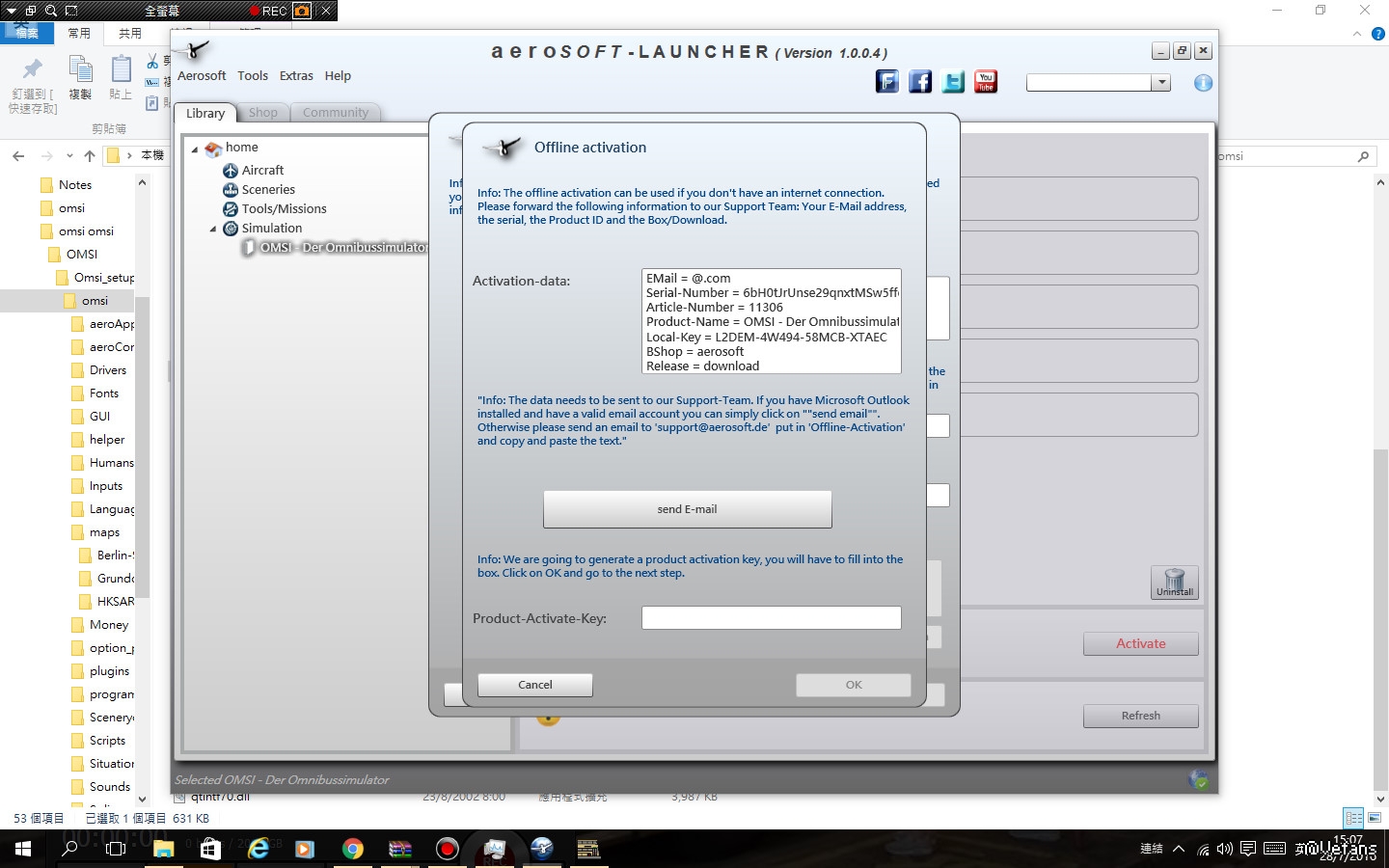Click Cancel in Offline activation dialog

point(535,685)
